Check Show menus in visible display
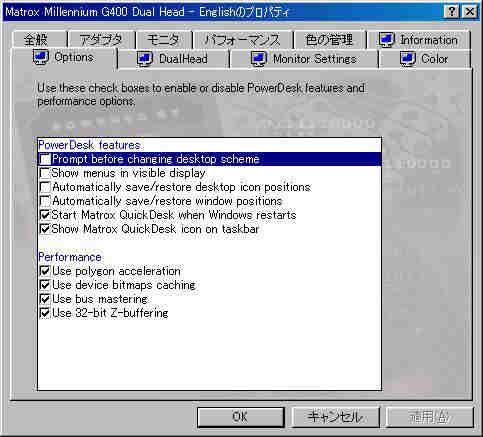The image size is (483, 437). coord(45,173)
